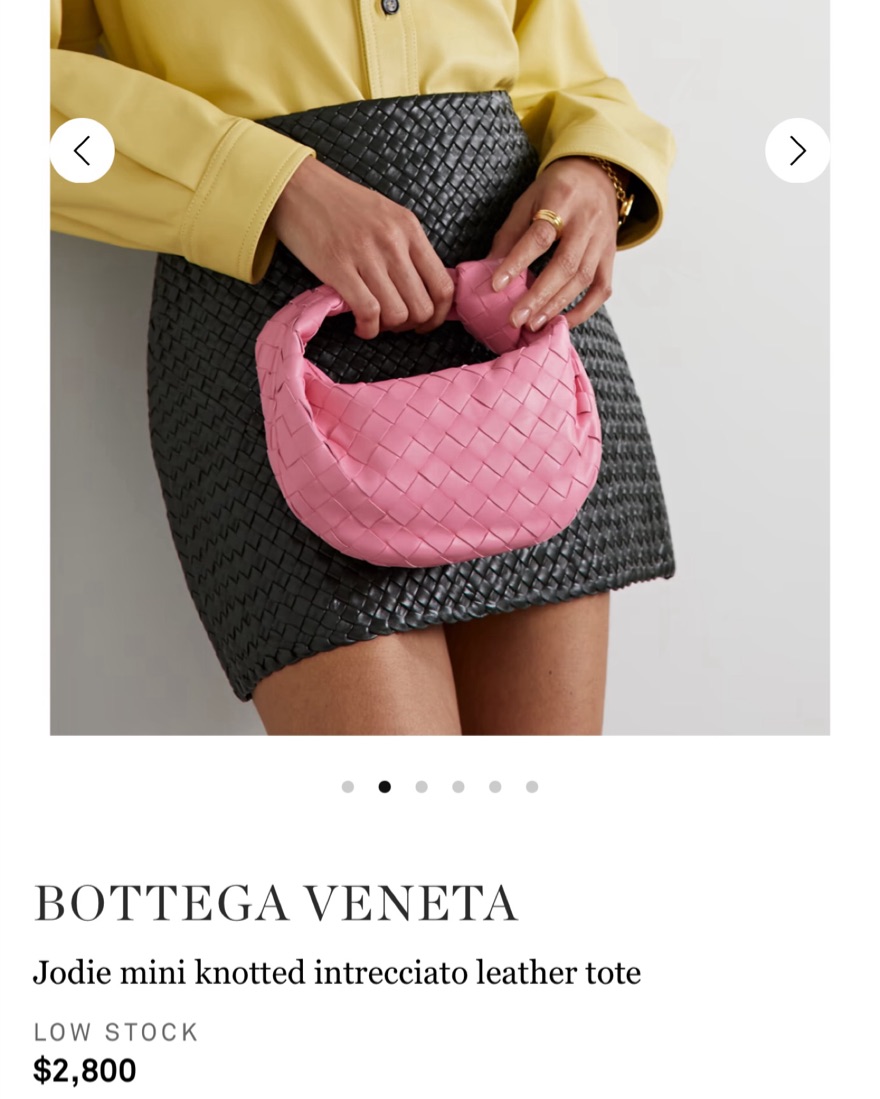Tap the gold ring on the model's finger
The image size is (880, 1099).
[547, 219]
